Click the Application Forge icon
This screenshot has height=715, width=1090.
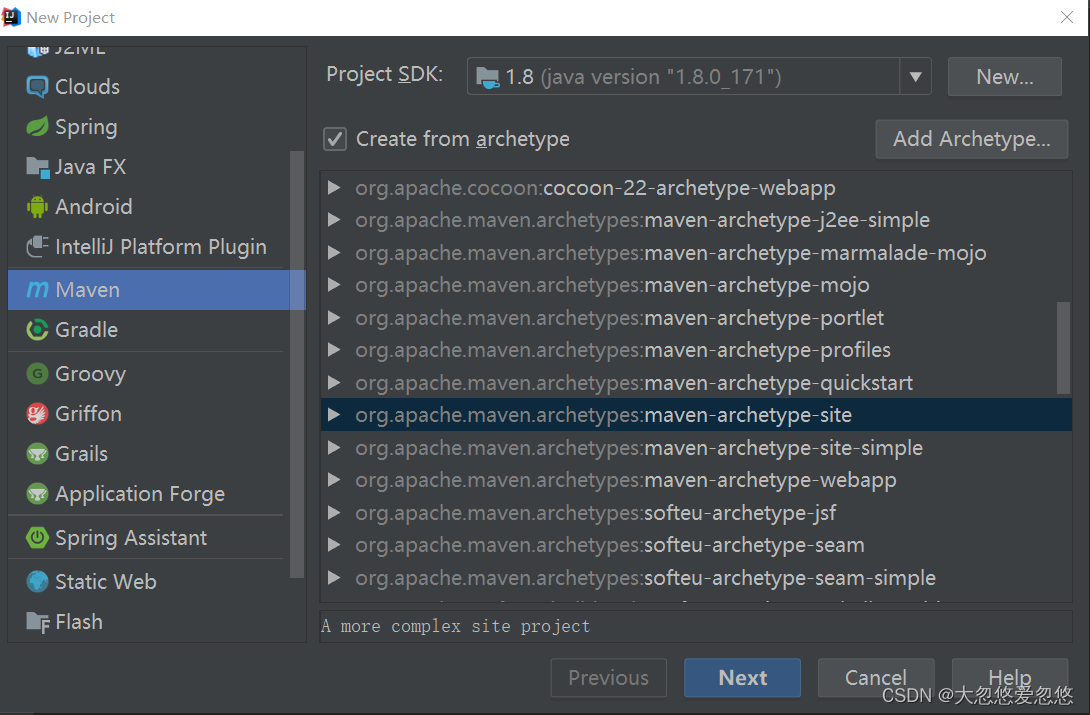[37, 494]
